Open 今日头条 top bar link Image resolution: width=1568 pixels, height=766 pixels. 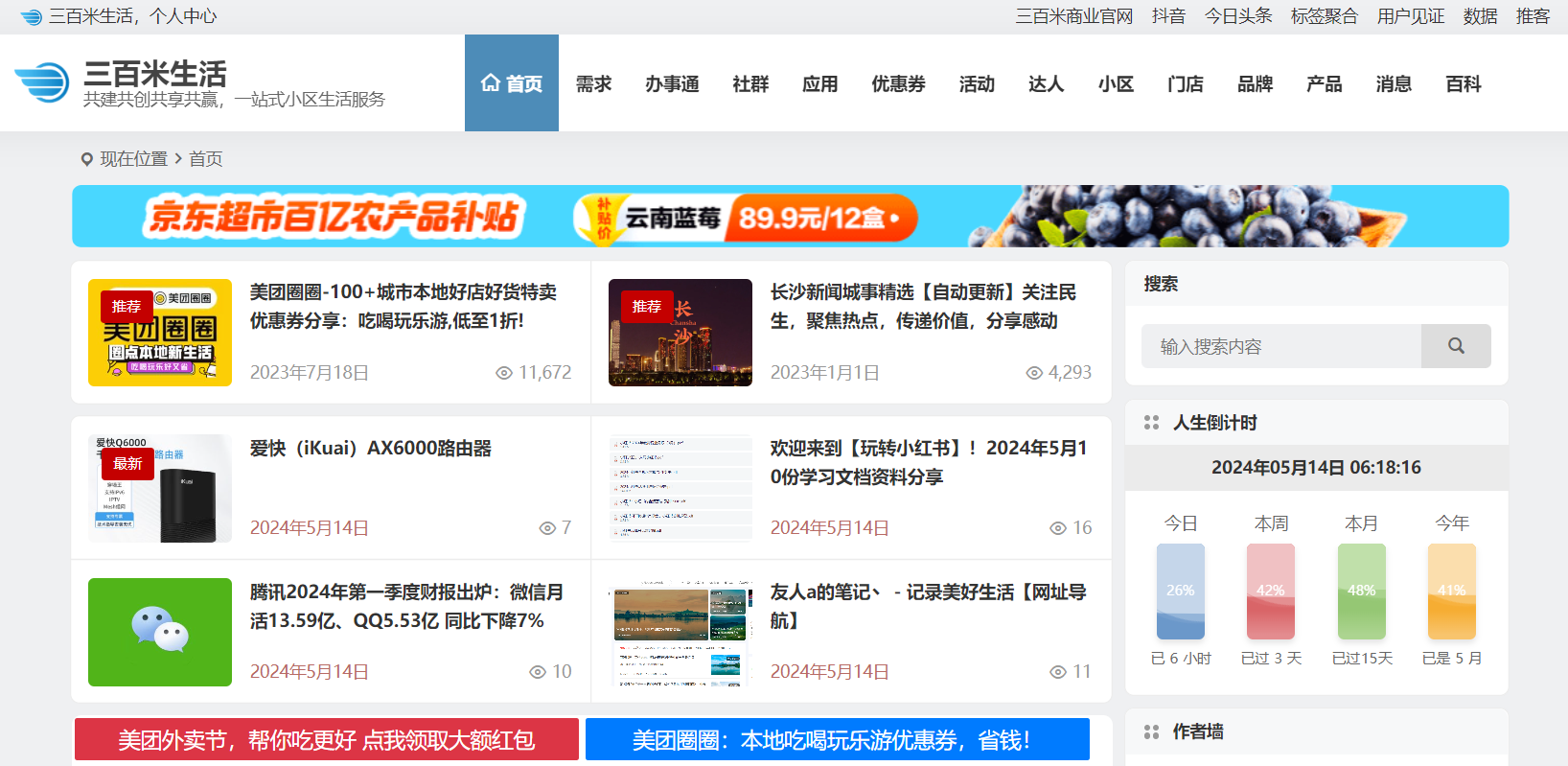click(x=1238, y=16)
